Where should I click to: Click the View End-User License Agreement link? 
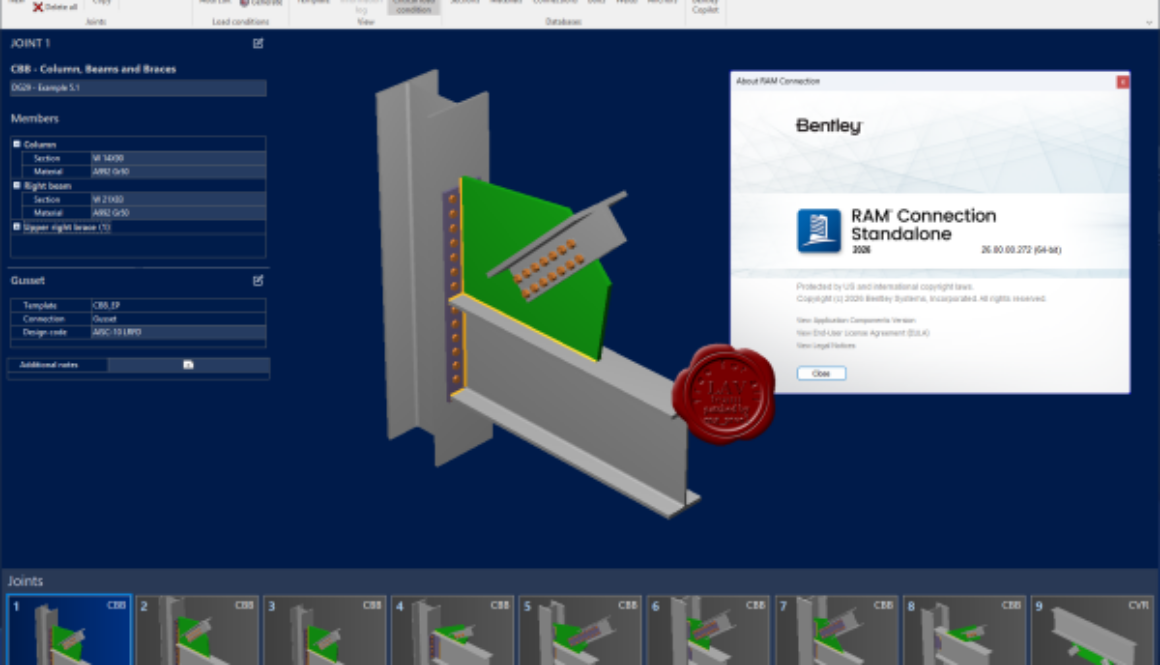(863, 333)
